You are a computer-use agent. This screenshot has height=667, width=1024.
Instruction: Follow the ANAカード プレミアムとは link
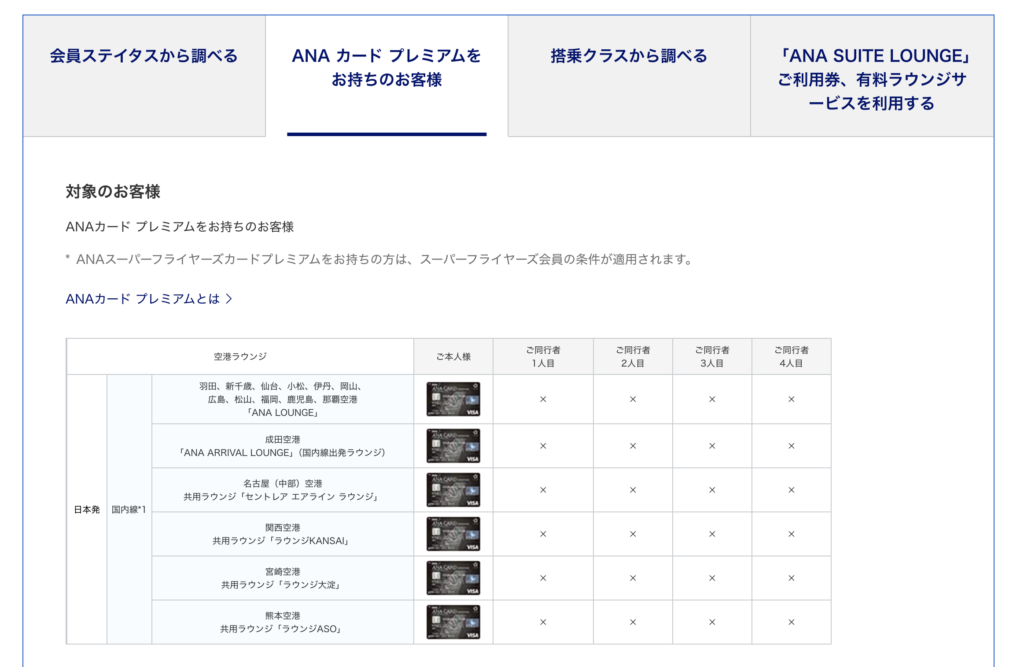[142, 298]
